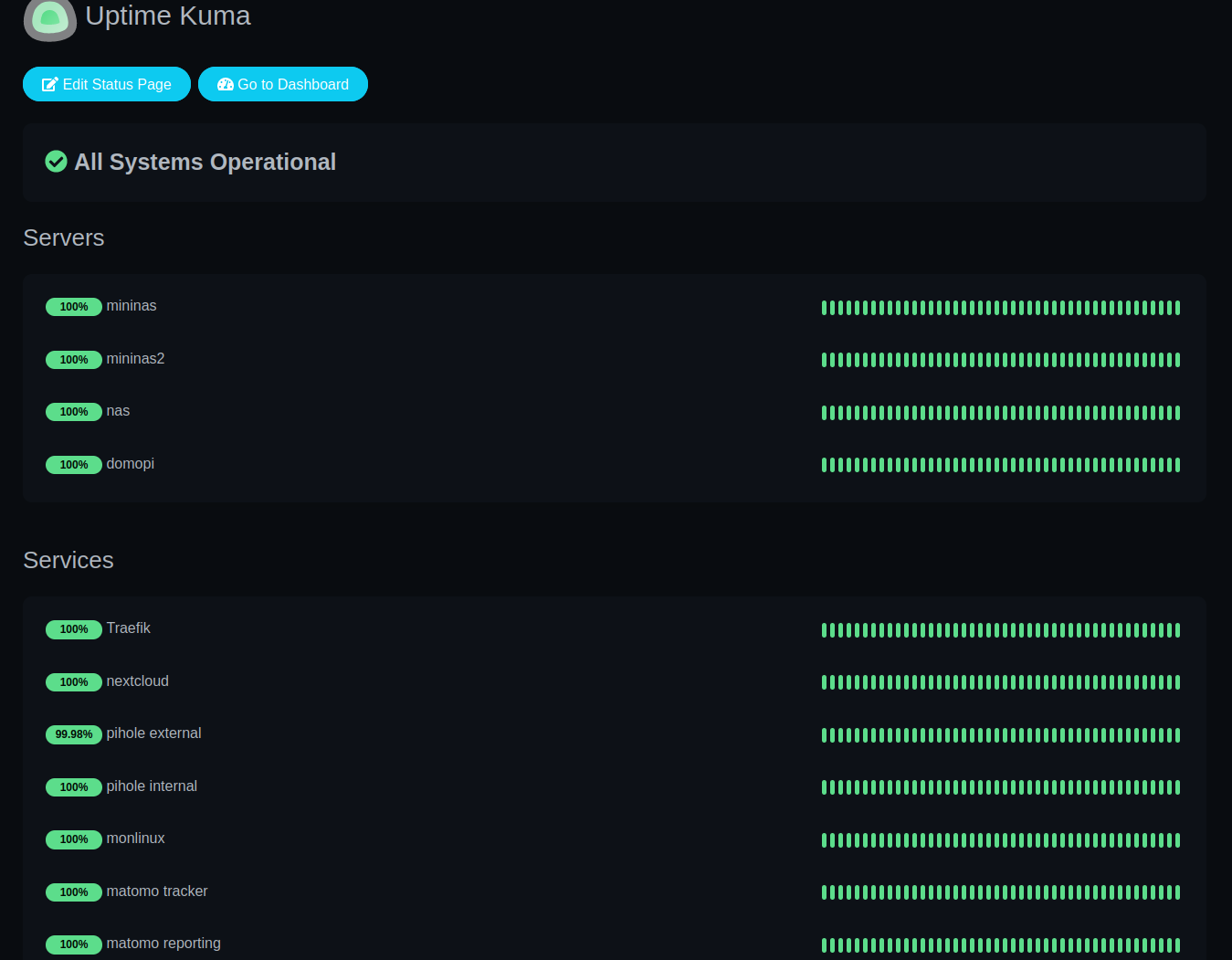Click the nextcloud monitor name
This screenshot has height=960, width=1232.
138,681
